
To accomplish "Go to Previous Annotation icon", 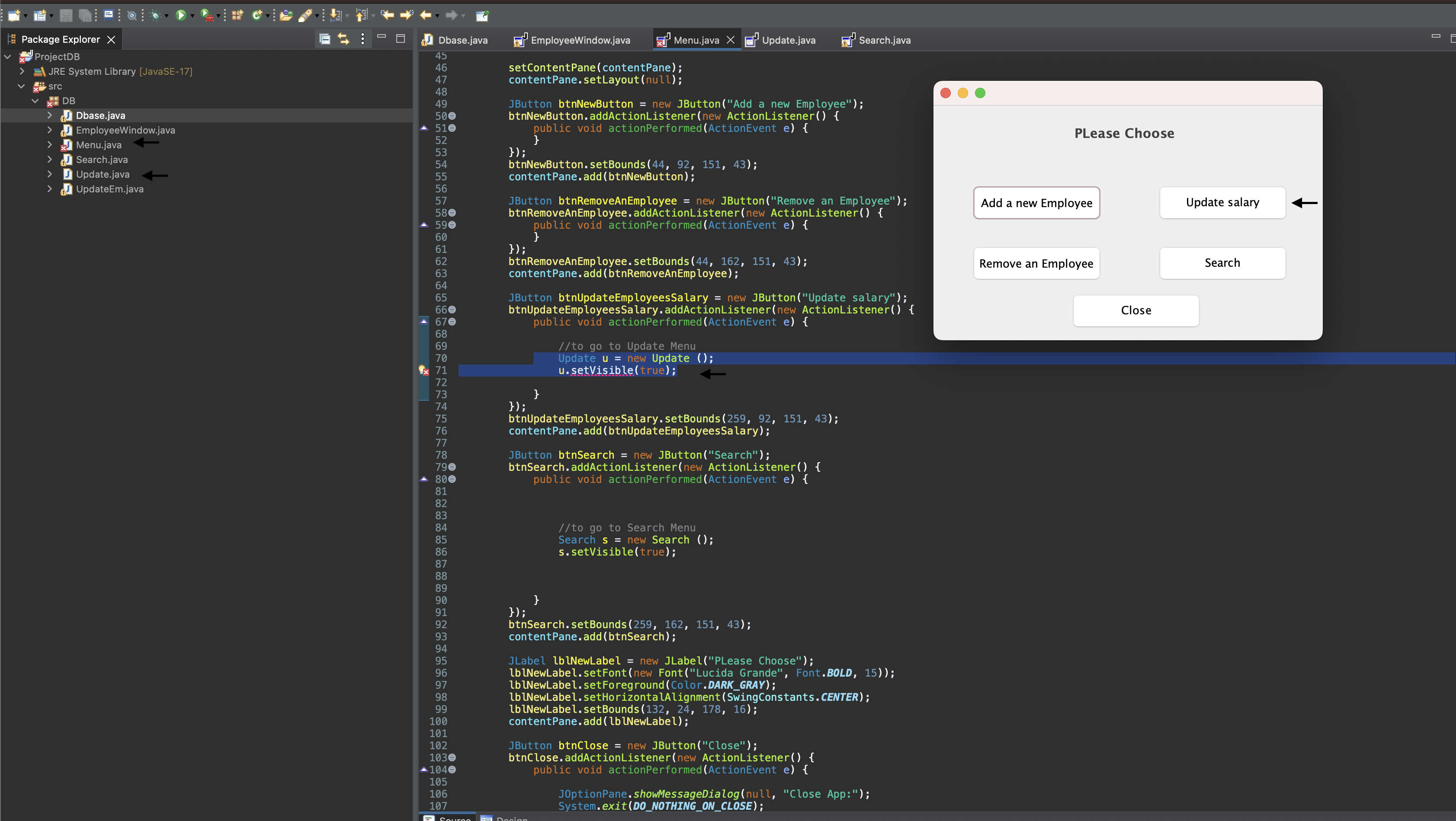I will coord(362,15).
